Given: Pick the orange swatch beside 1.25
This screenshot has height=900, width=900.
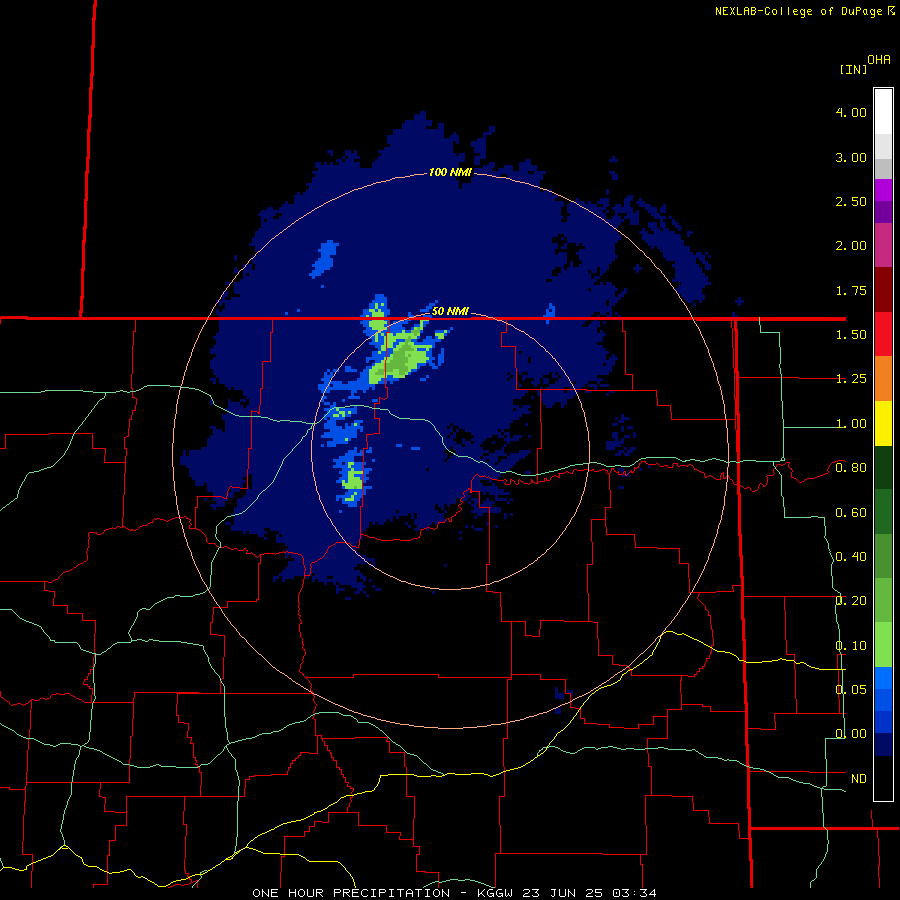Looking at the screenshot, I should coord(883,379).
